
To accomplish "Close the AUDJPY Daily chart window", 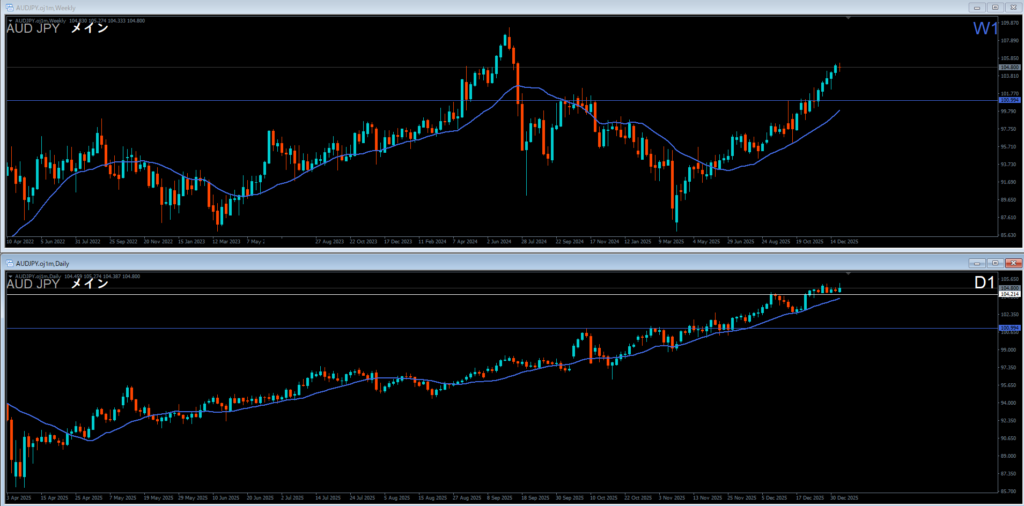I will pyautogui.click(x=1012, y=262).
